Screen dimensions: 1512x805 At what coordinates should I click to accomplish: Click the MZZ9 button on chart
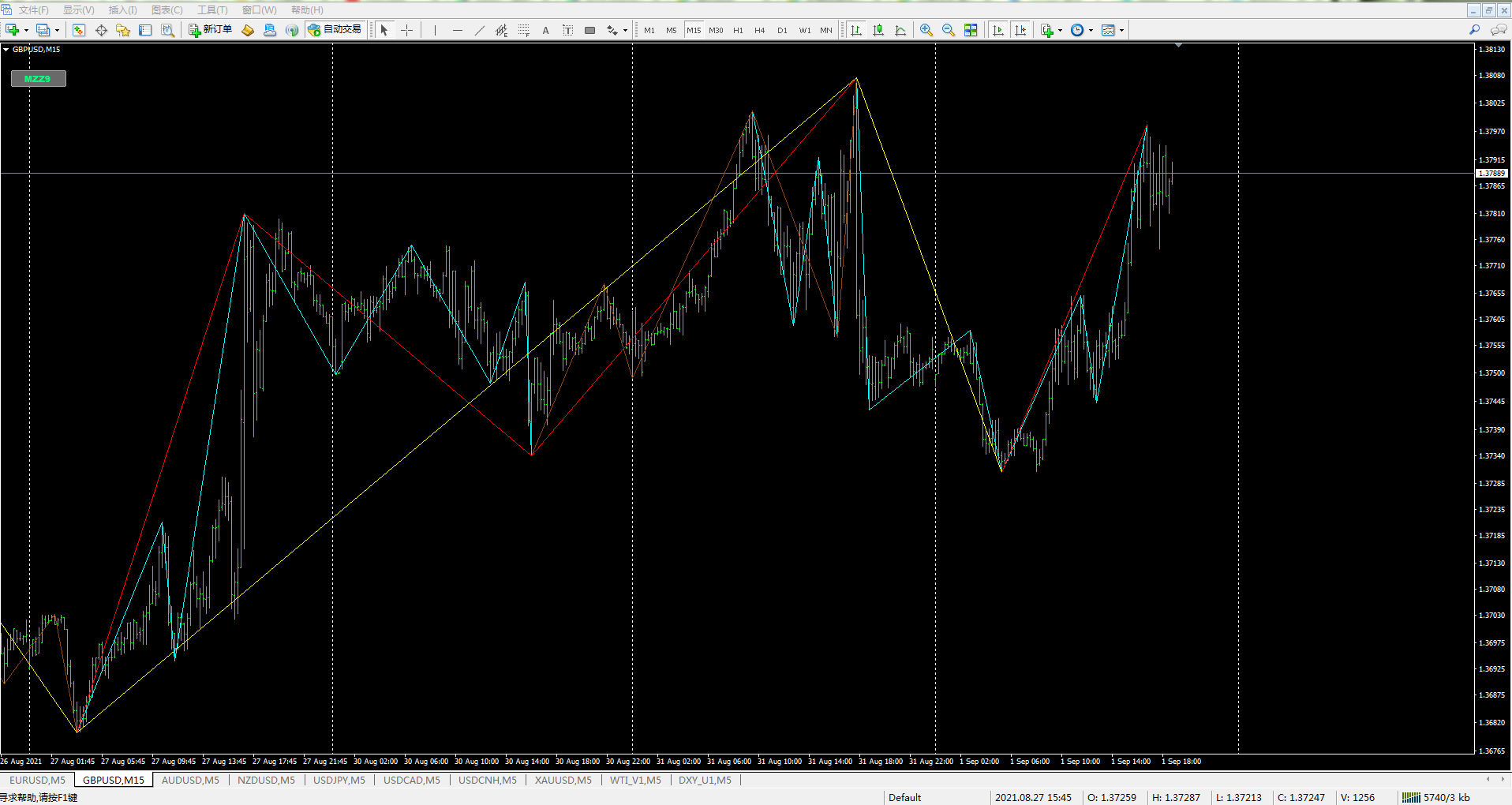pyautogui.click(x=38, y=78)
